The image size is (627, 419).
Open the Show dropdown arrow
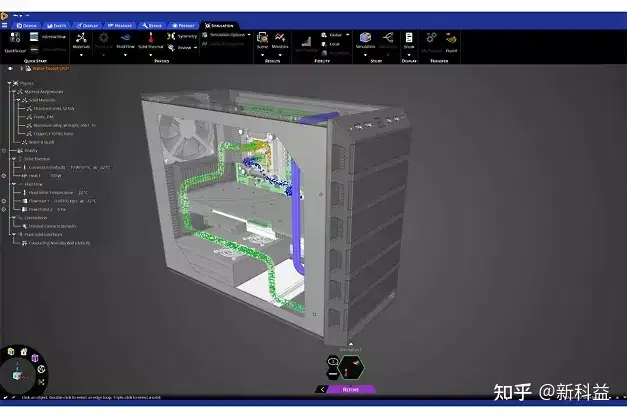click(409, 55)
